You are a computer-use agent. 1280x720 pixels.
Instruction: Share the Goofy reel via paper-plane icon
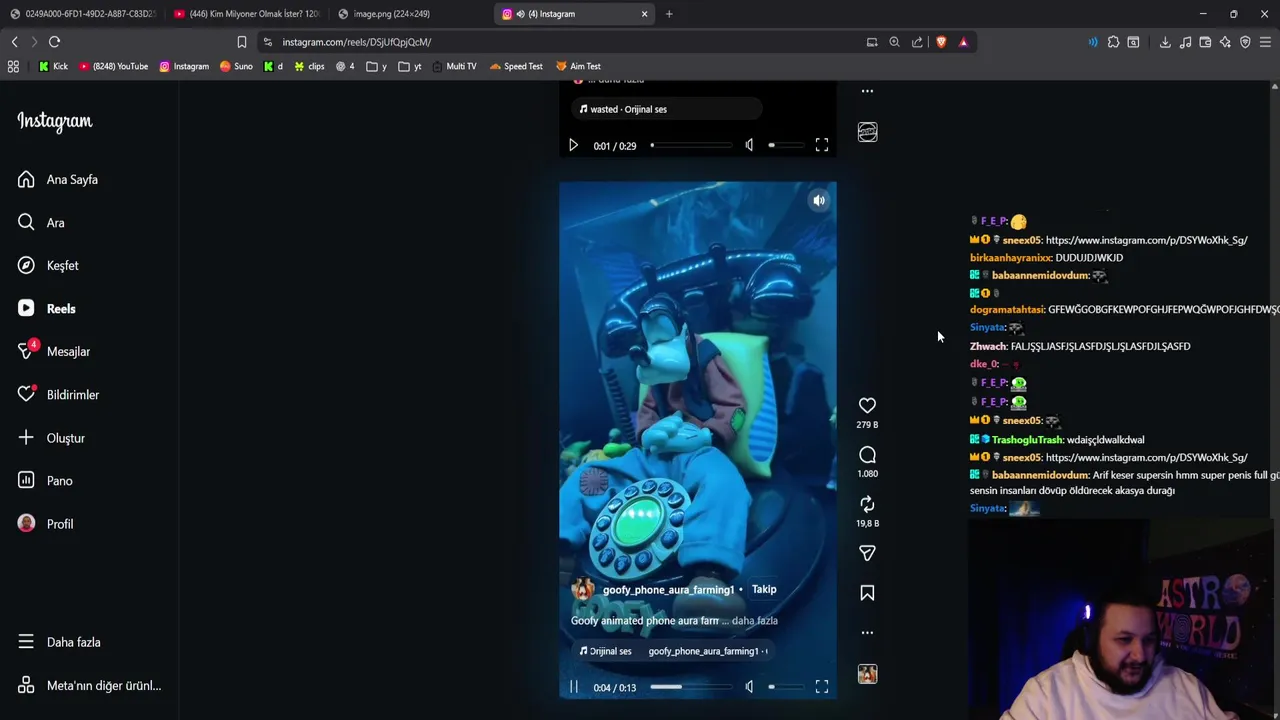pos(867,553)
